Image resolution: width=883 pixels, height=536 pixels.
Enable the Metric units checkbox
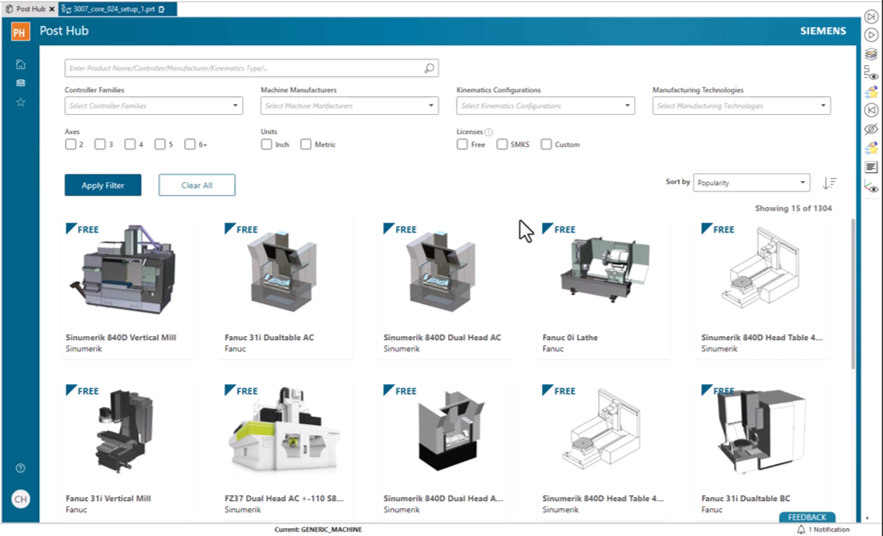[x=306, y=145]
